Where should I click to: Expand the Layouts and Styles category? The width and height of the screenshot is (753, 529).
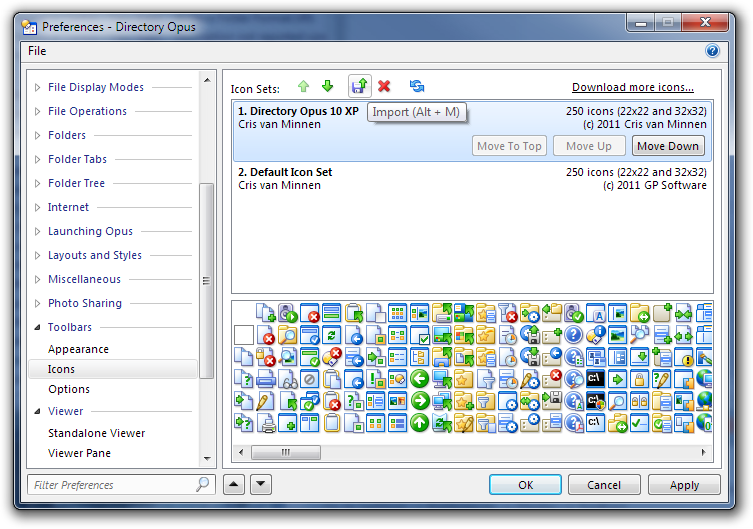pos(37,255)
